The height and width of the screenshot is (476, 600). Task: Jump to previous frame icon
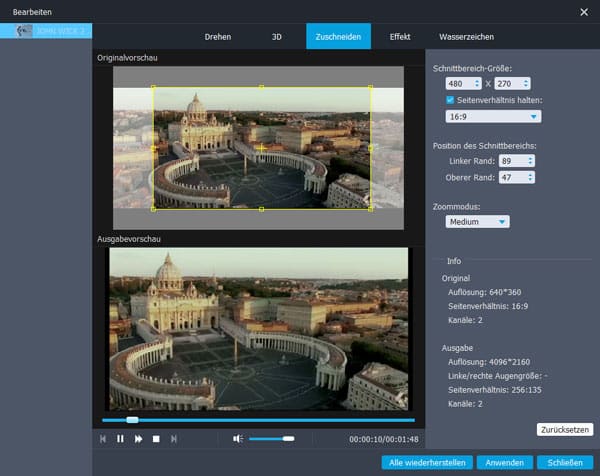[x=103, y=439]
